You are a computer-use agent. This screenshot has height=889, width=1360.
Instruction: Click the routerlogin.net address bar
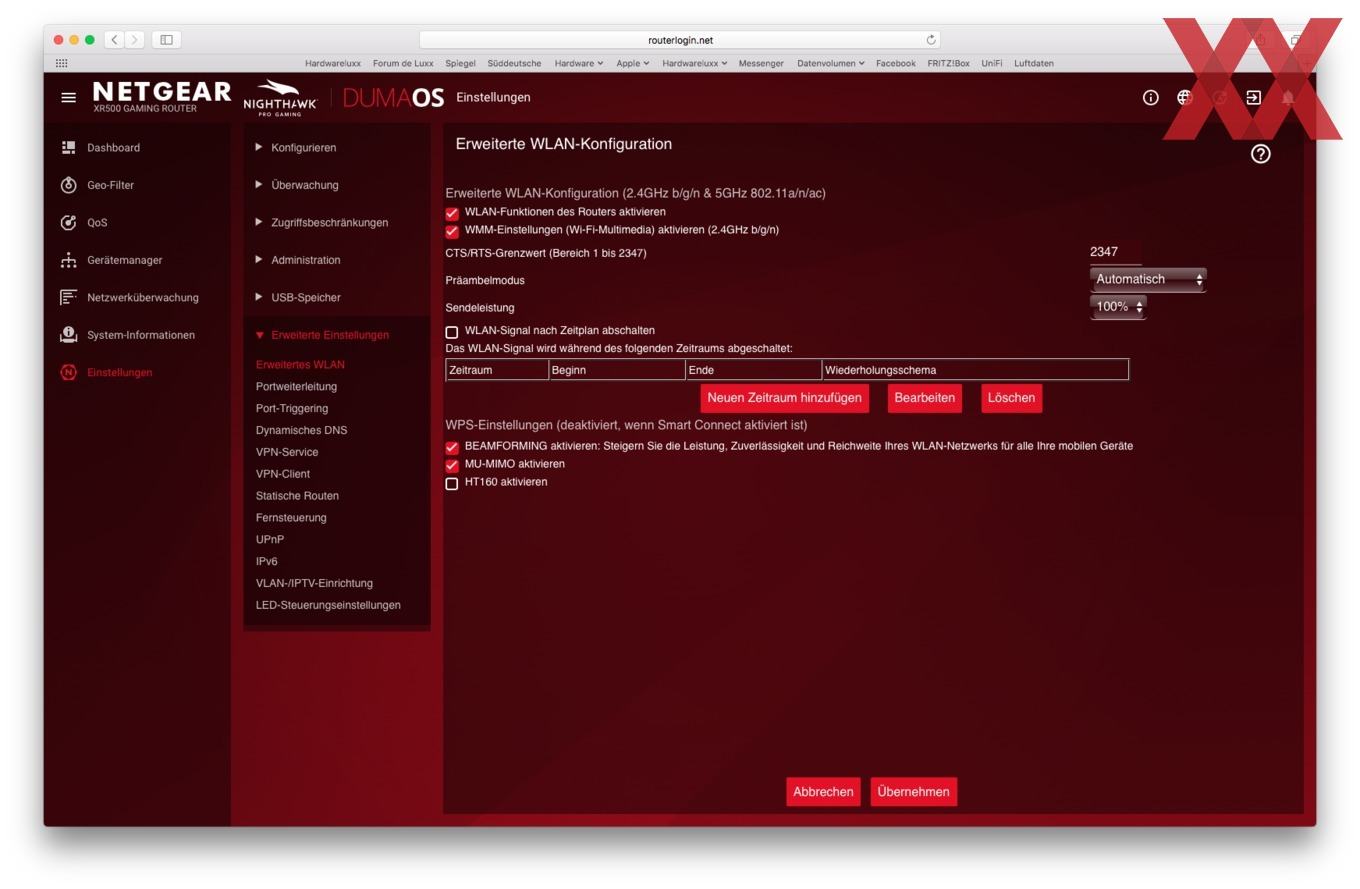click(x=680, y=40)
